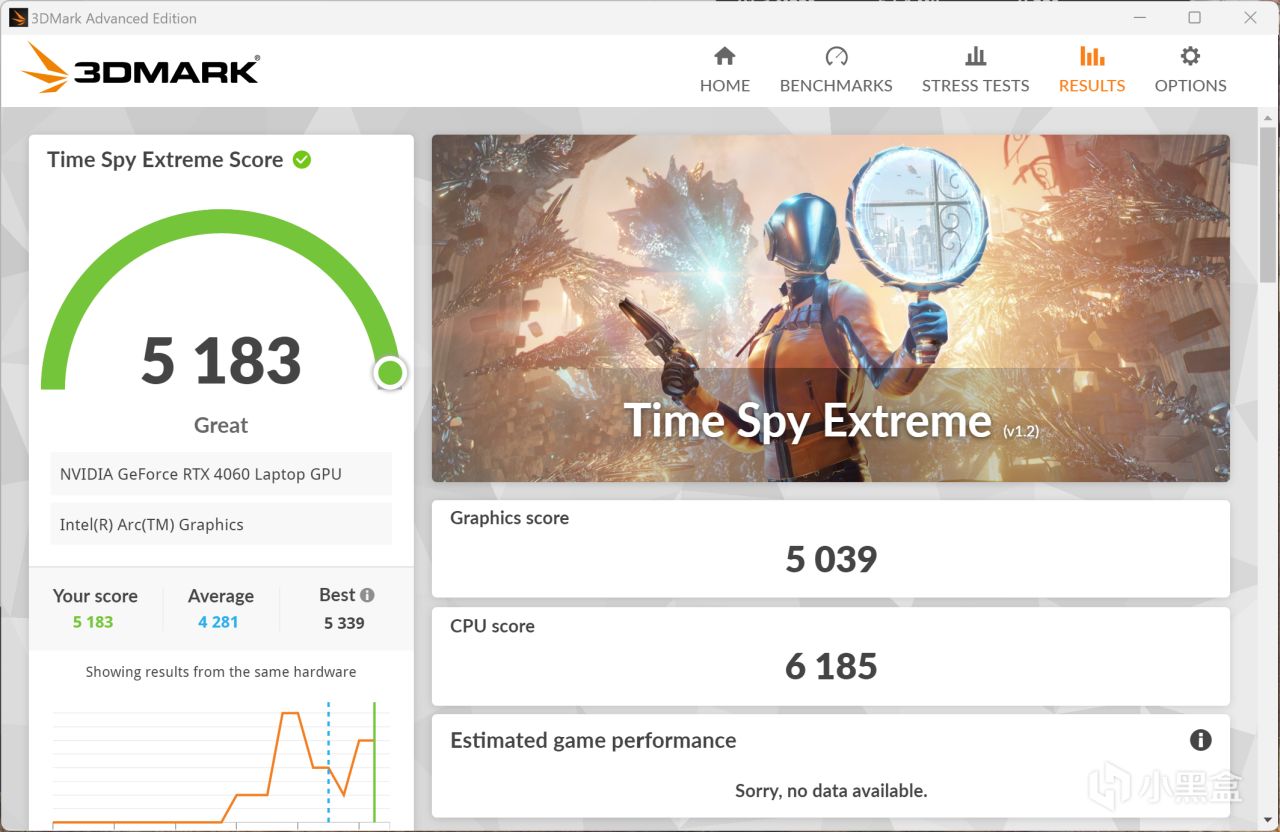This screenshot has width=1280, height=832.
Task: Click the 3DMark title bar app icon
Action: 18,17
